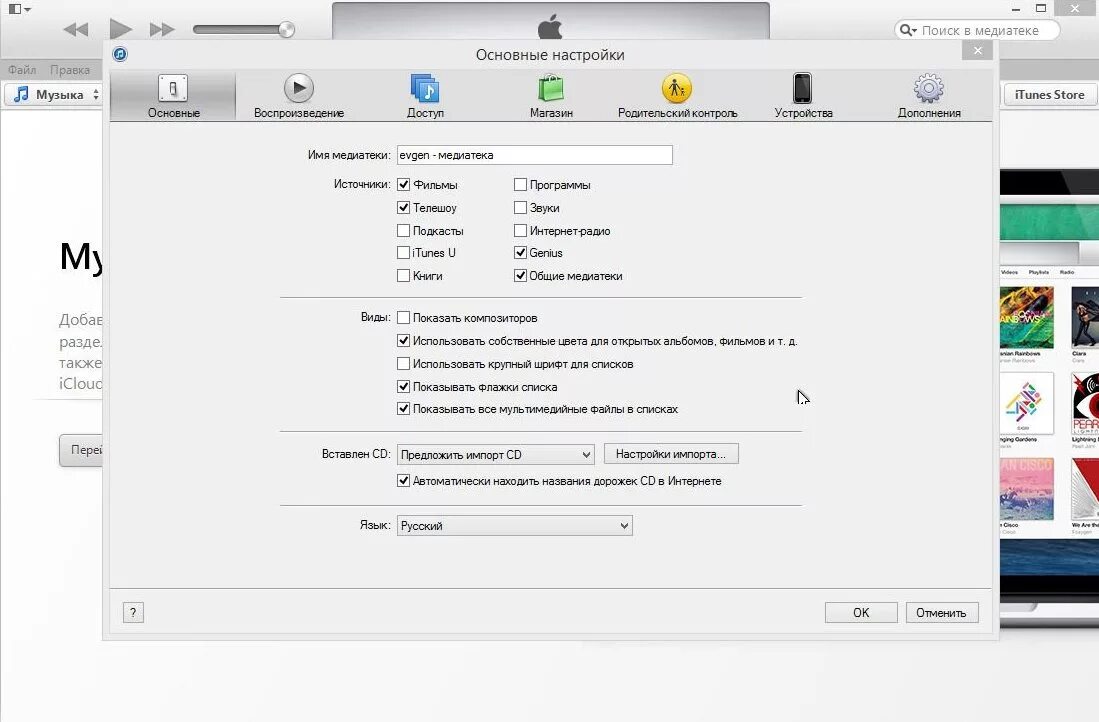Click the help question mark button
Viewport: 1099px width, 722px height.
(133, 613)
